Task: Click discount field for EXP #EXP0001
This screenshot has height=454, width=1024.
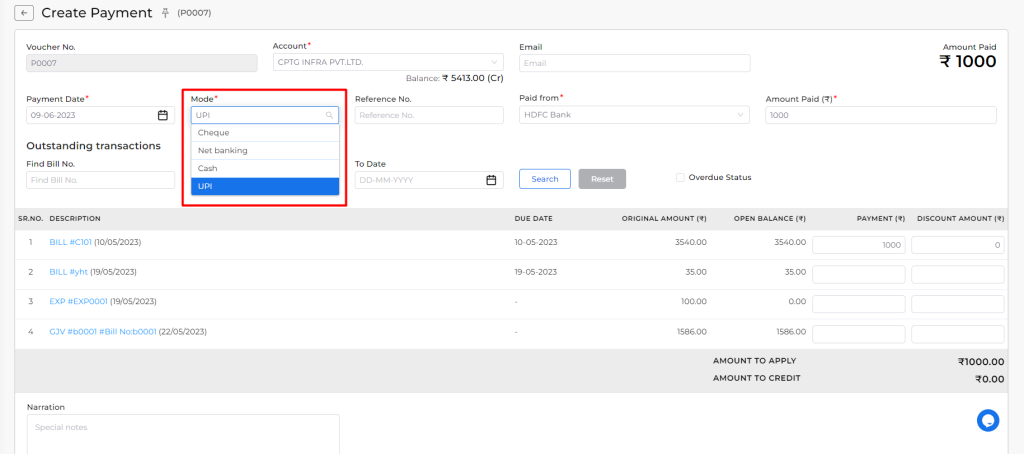Action: pyautogui.click(x=958, y=304)
